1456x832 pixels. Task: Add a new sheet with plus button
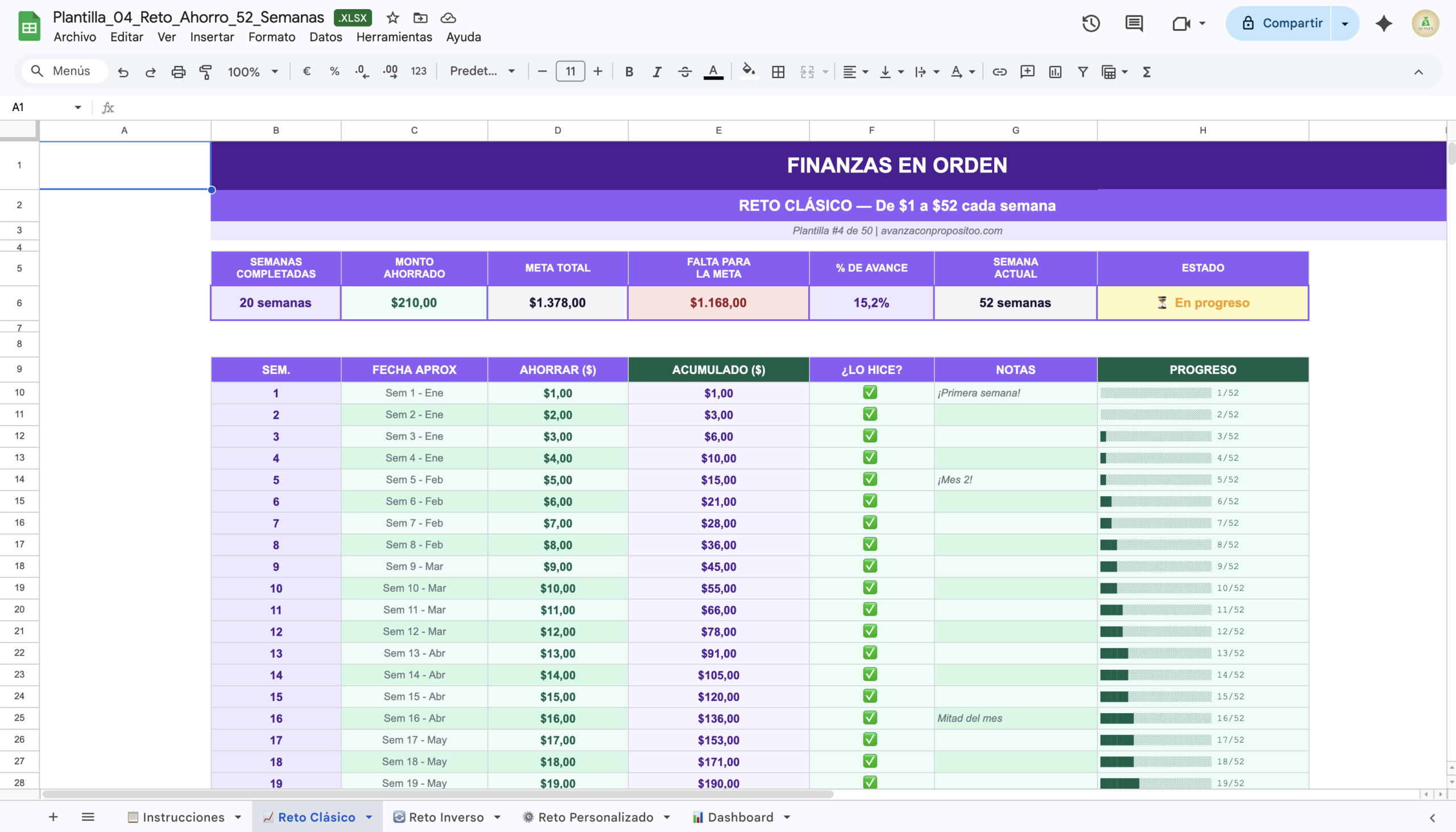[x=53, y=817]
